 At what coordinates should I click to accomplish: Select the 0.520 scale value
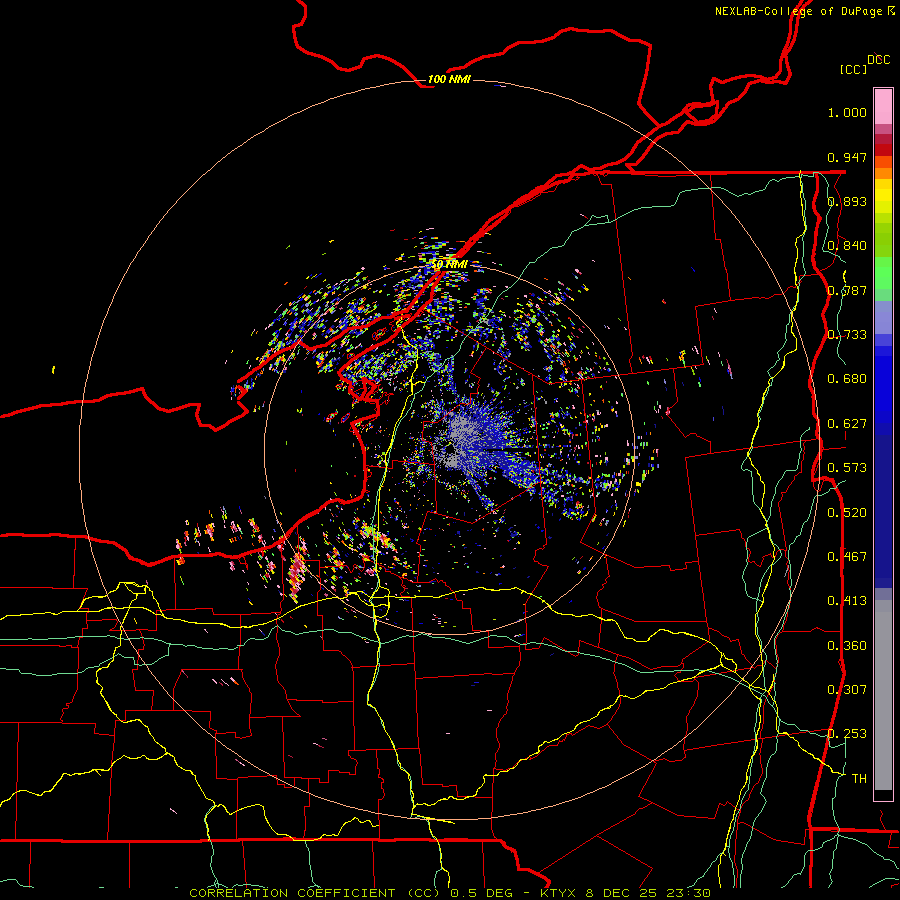point(847,513)
